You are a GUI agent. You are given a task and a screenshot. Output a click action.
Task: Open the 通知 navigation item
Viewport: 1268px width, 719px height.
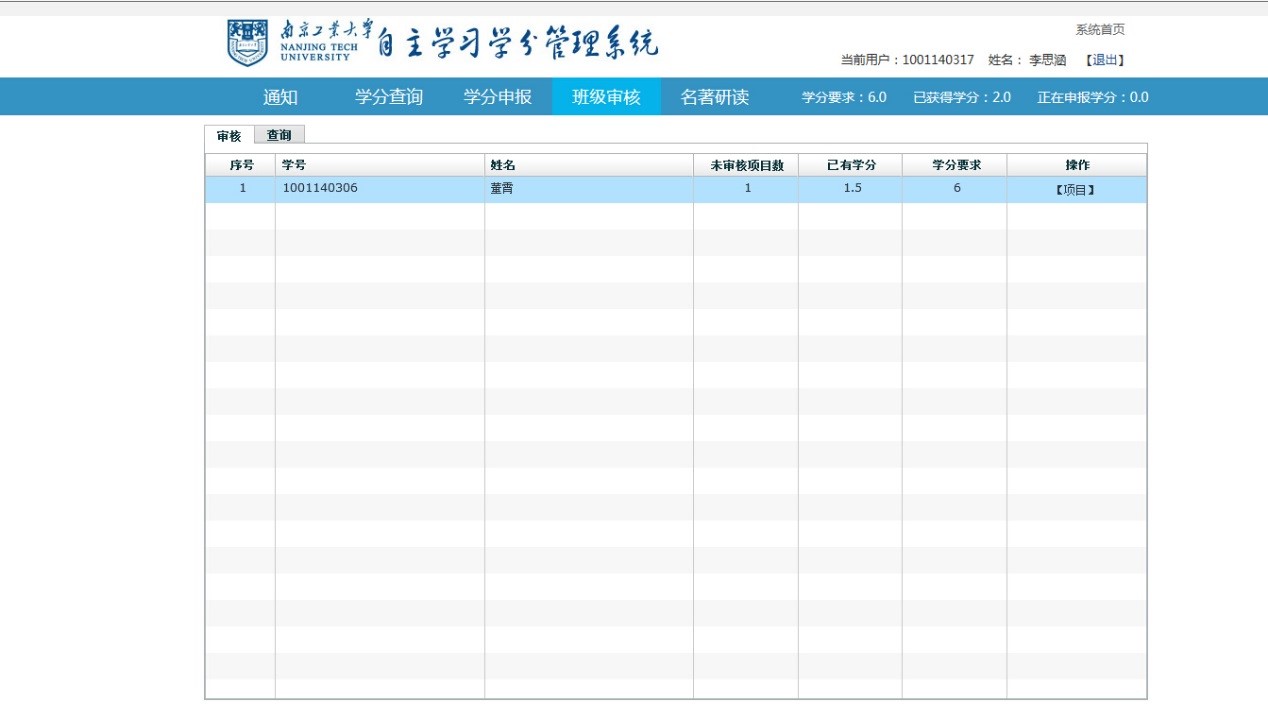pyautogui.click(x=280, y=97)
